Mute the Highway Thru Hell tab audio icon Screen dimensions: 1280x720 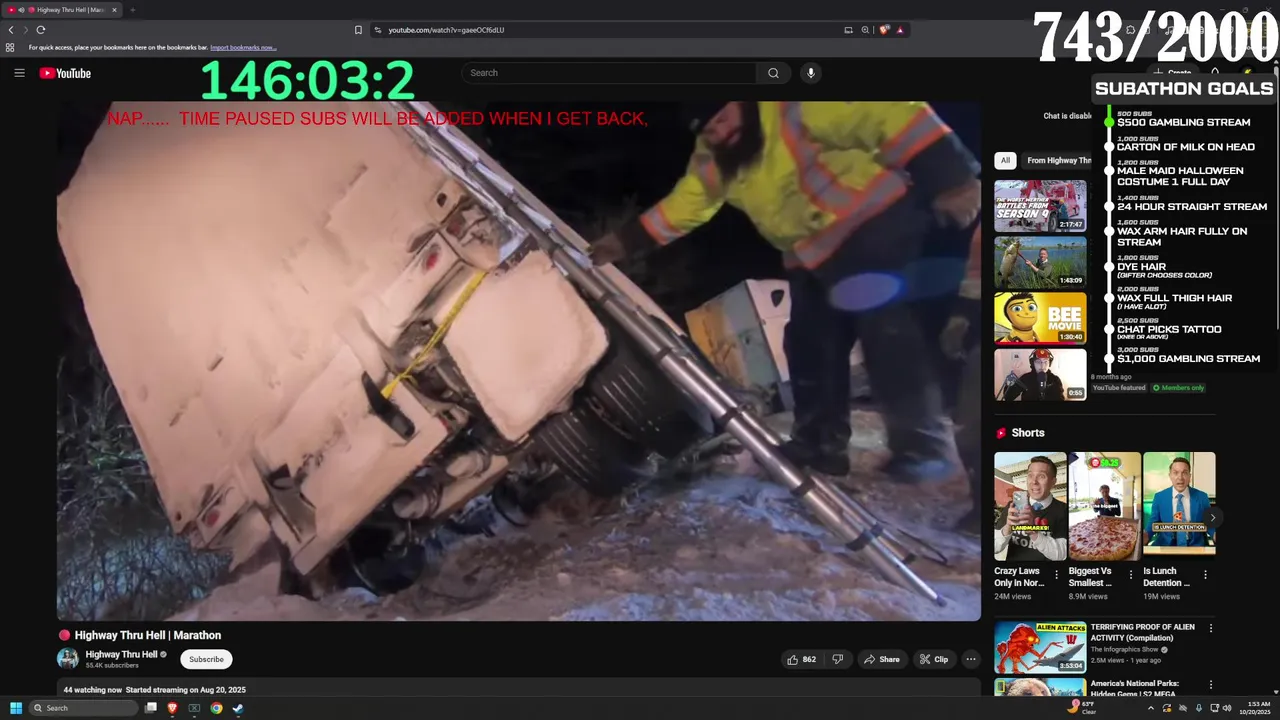[x=21, y=10]
